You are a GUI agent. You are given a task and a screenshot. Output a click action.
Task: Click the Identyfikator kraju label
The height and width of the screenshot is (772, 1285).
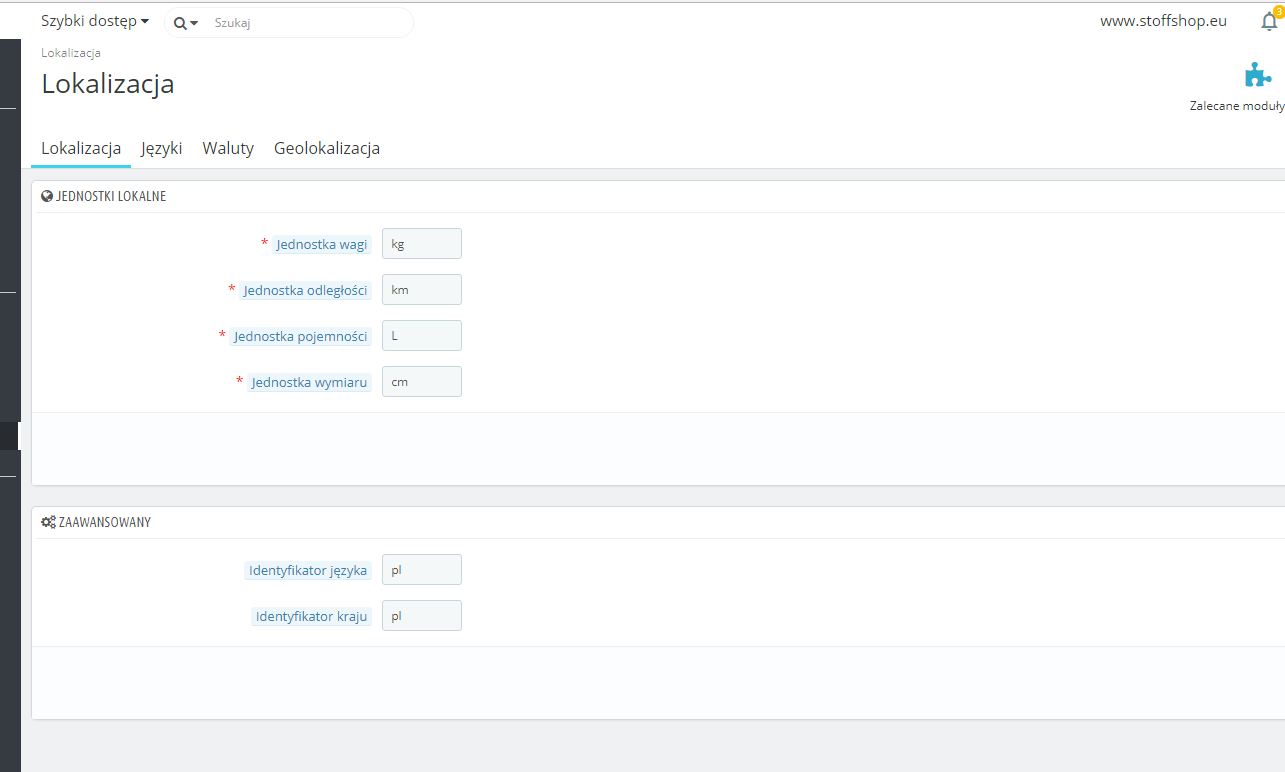pyautogui.click(x=312, y=616)
